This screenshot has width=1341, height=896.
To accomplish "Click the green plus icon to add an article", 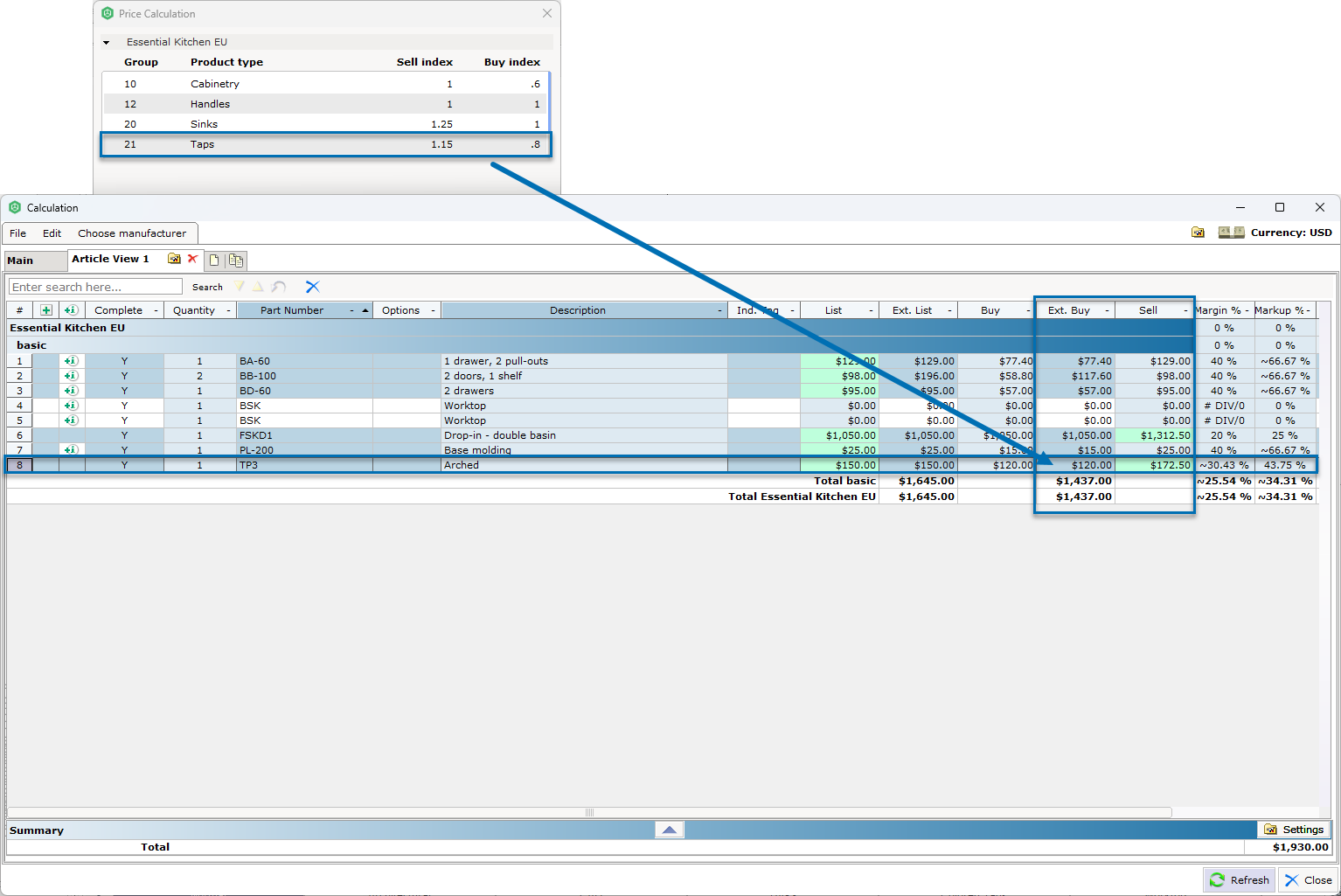I will 45,309.
